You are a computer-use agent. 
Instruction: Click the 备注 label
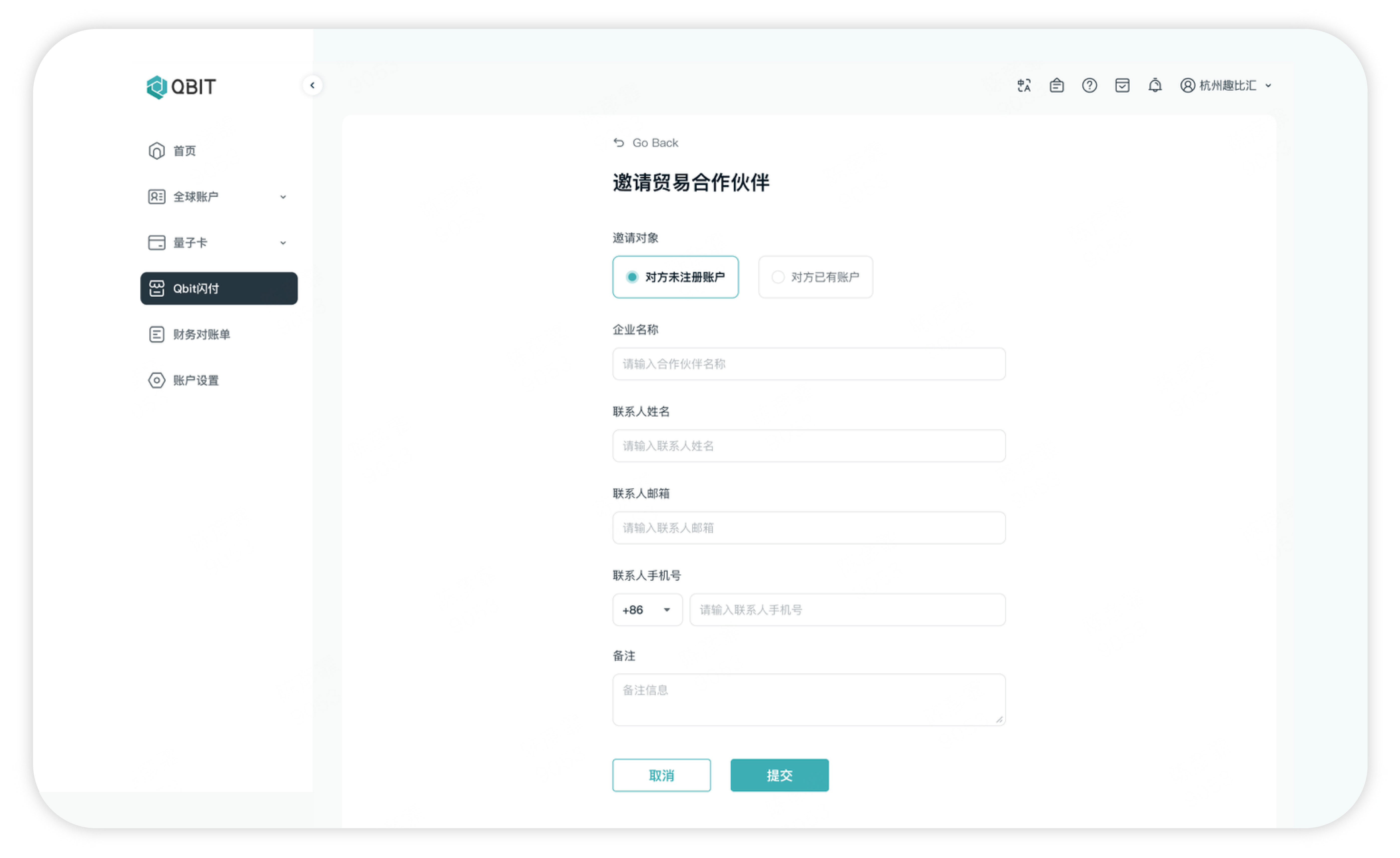[624, 656]
